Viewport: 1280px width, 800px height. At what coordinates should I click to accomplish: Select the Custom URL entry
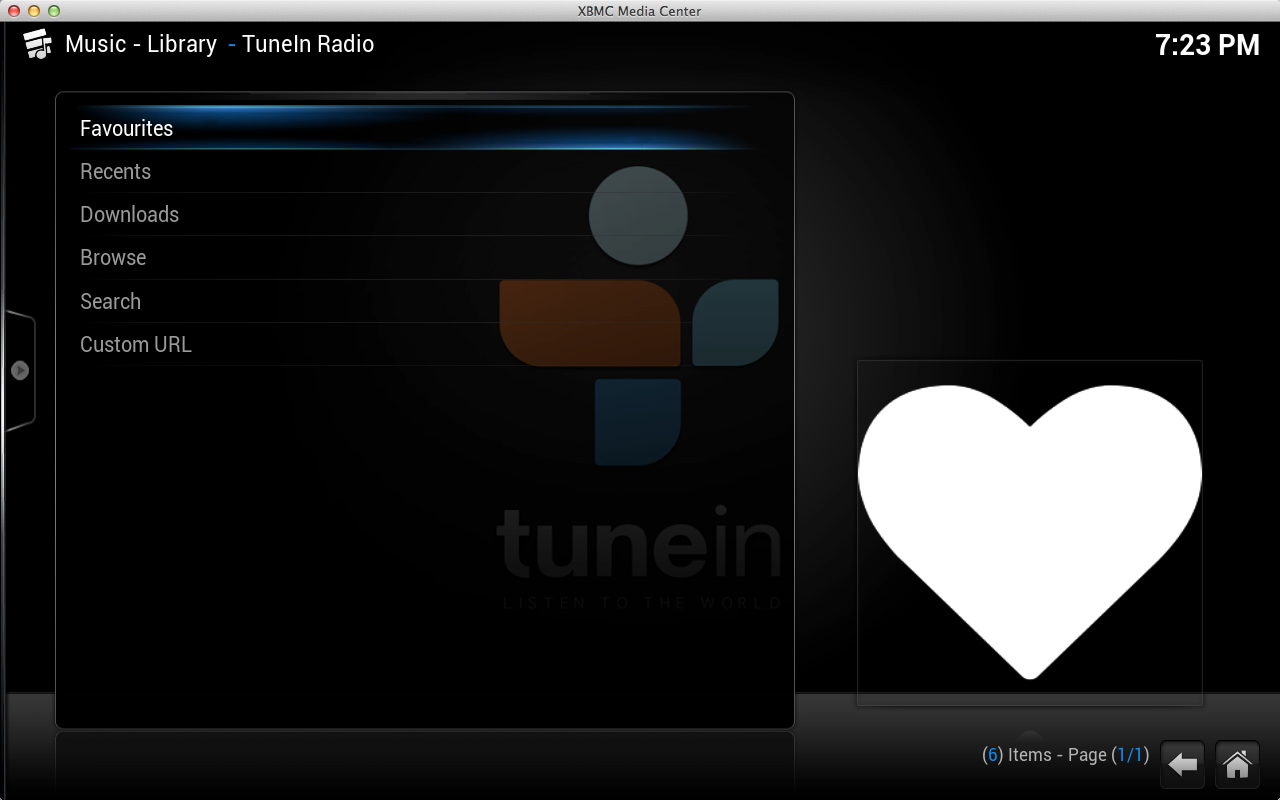point(135,344)
